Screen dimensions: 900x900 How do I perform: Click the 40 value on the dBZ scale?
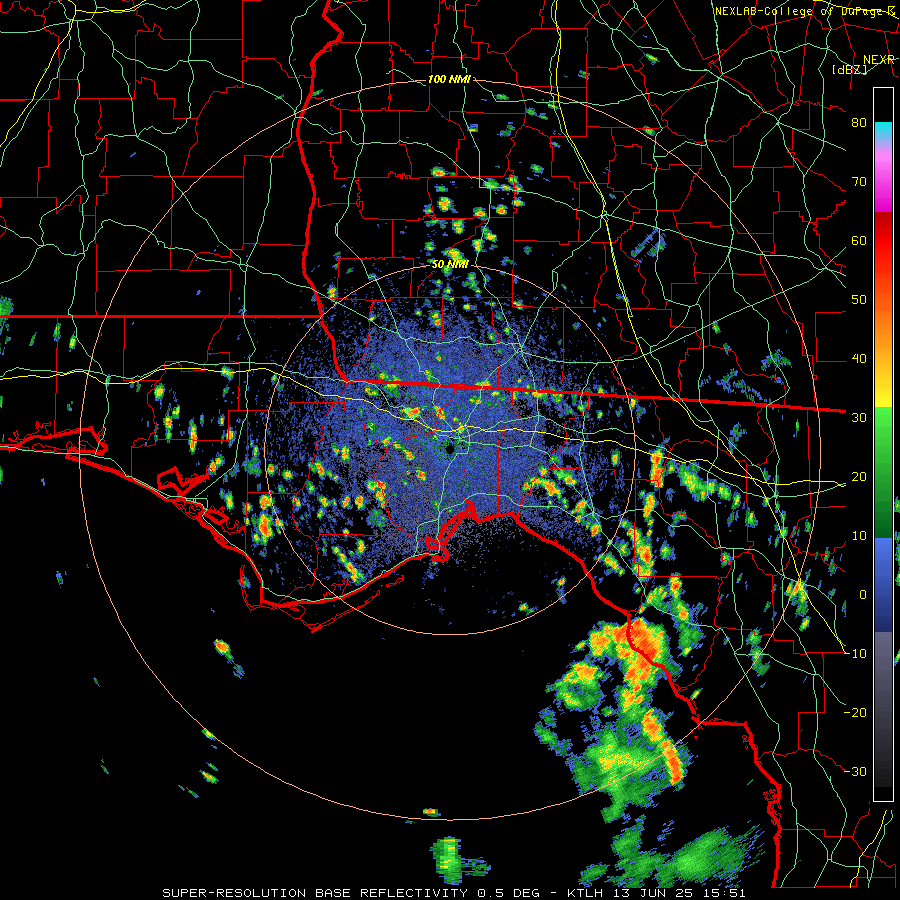click(x=859, y=359)
